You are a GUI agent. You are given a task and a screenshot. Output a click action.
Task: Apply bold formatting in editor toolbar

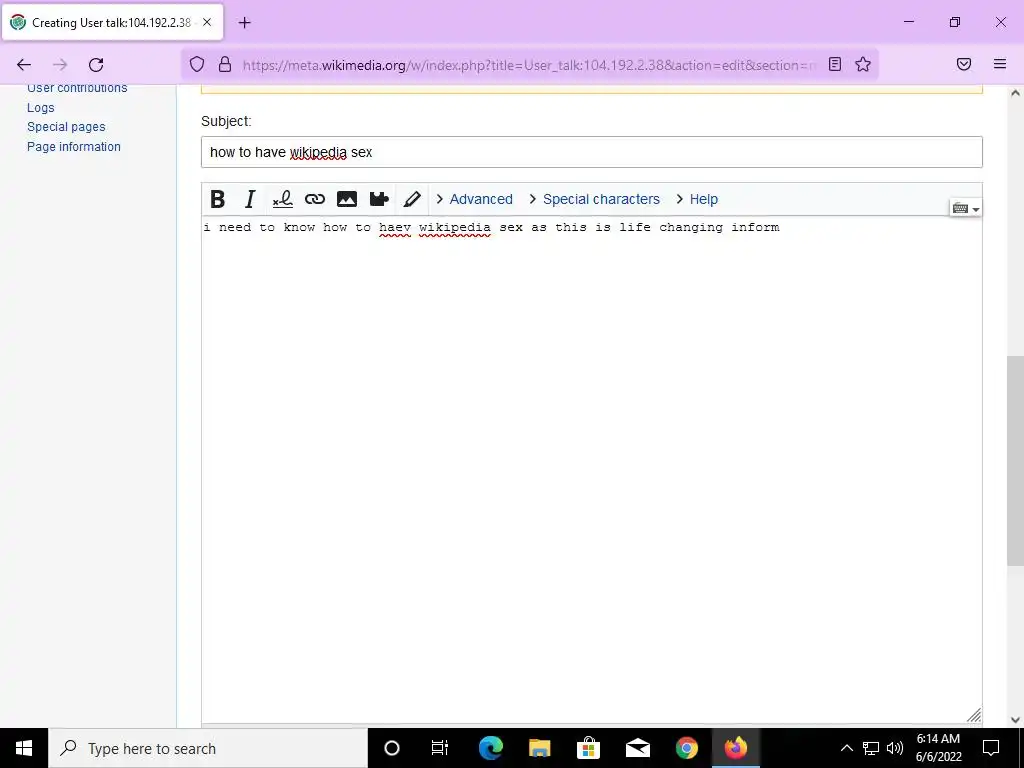coord(217,199)
